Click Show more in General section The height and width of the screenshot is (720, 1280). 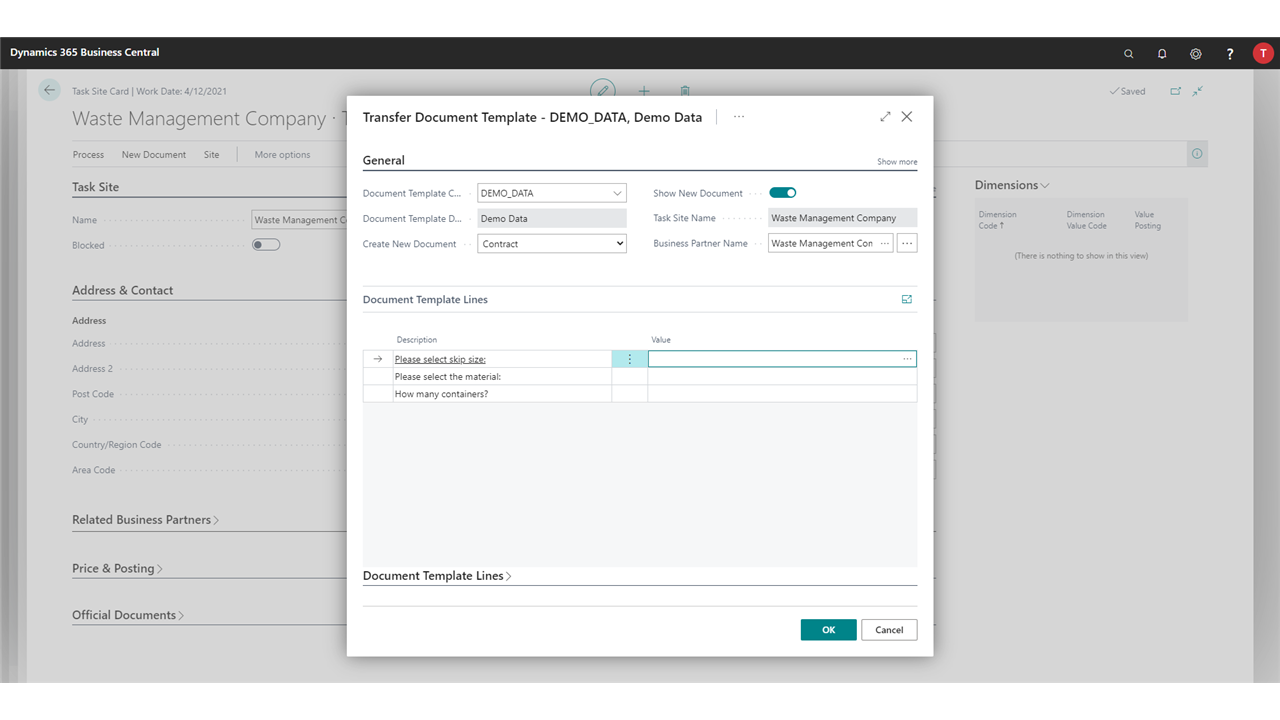(897, 162)
